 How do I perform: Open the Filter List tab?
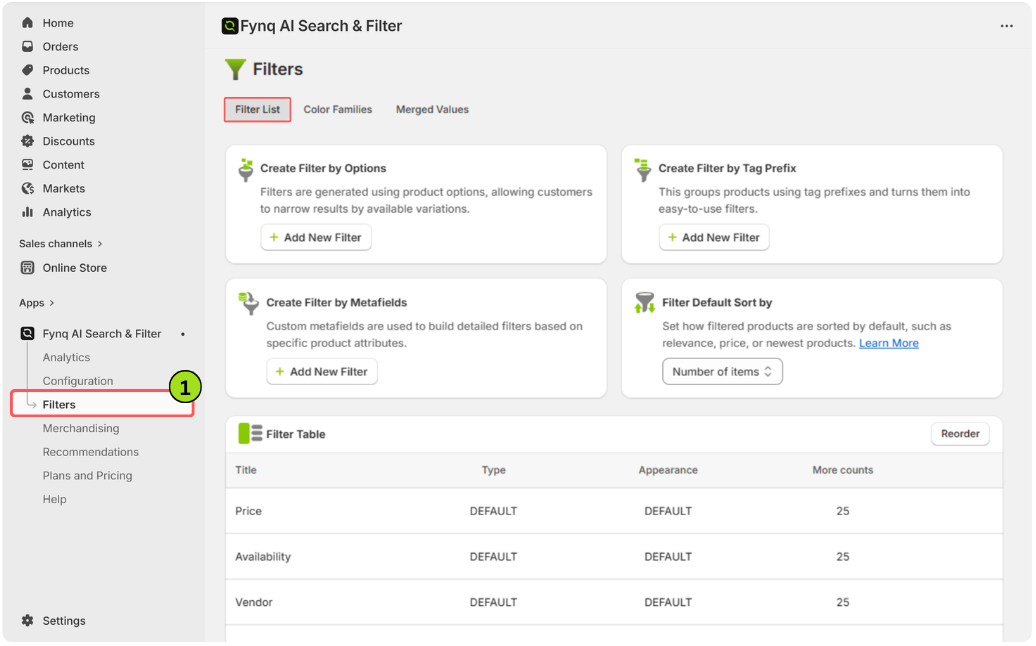[x=258, y=110]
